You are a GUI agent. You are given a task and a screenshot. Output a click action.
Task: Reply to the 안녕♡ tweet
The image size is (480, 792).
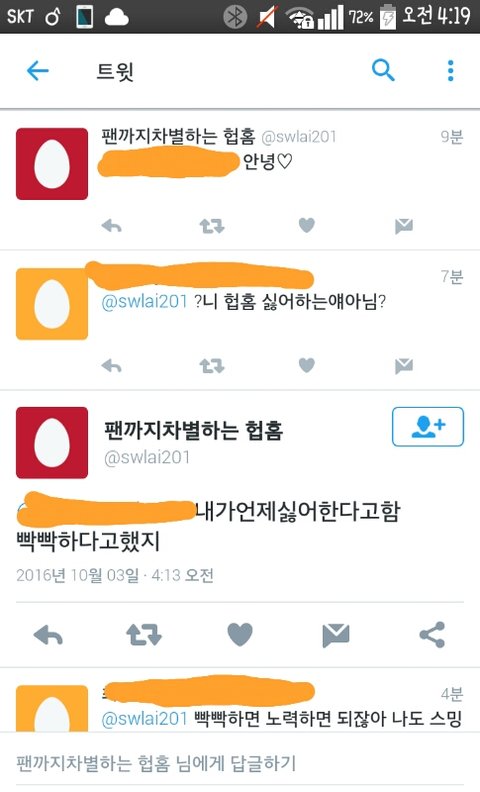click(111, 226)
